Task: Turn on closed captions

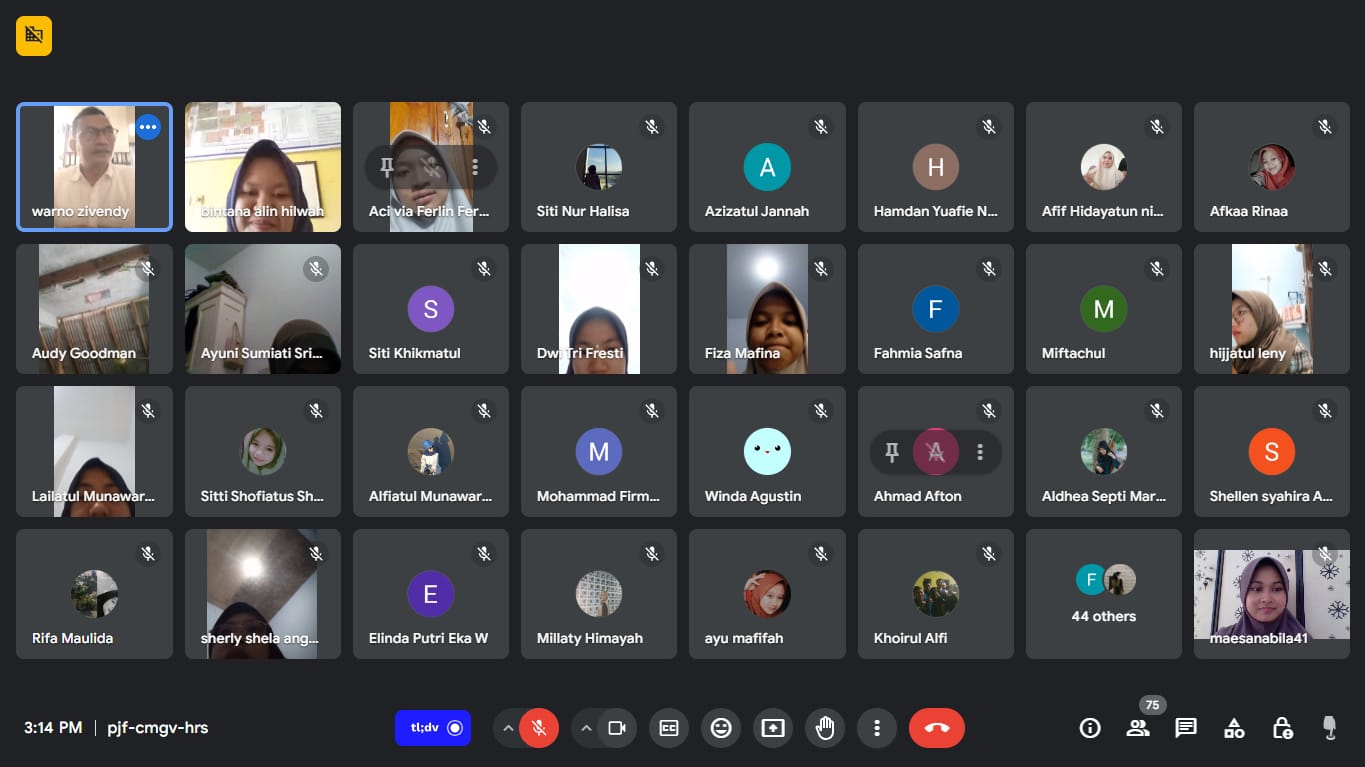Action: coord(669,728)
